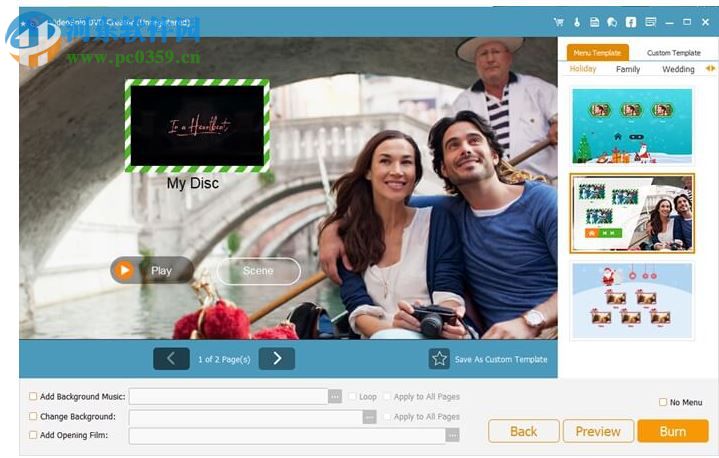
Task: Click the background music path field
Action: pyautogui.click(x=228, y=397)
